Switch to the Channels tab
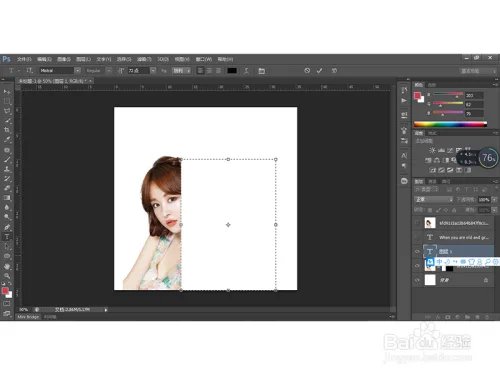The image size is (500, 375). click(433, 182)
